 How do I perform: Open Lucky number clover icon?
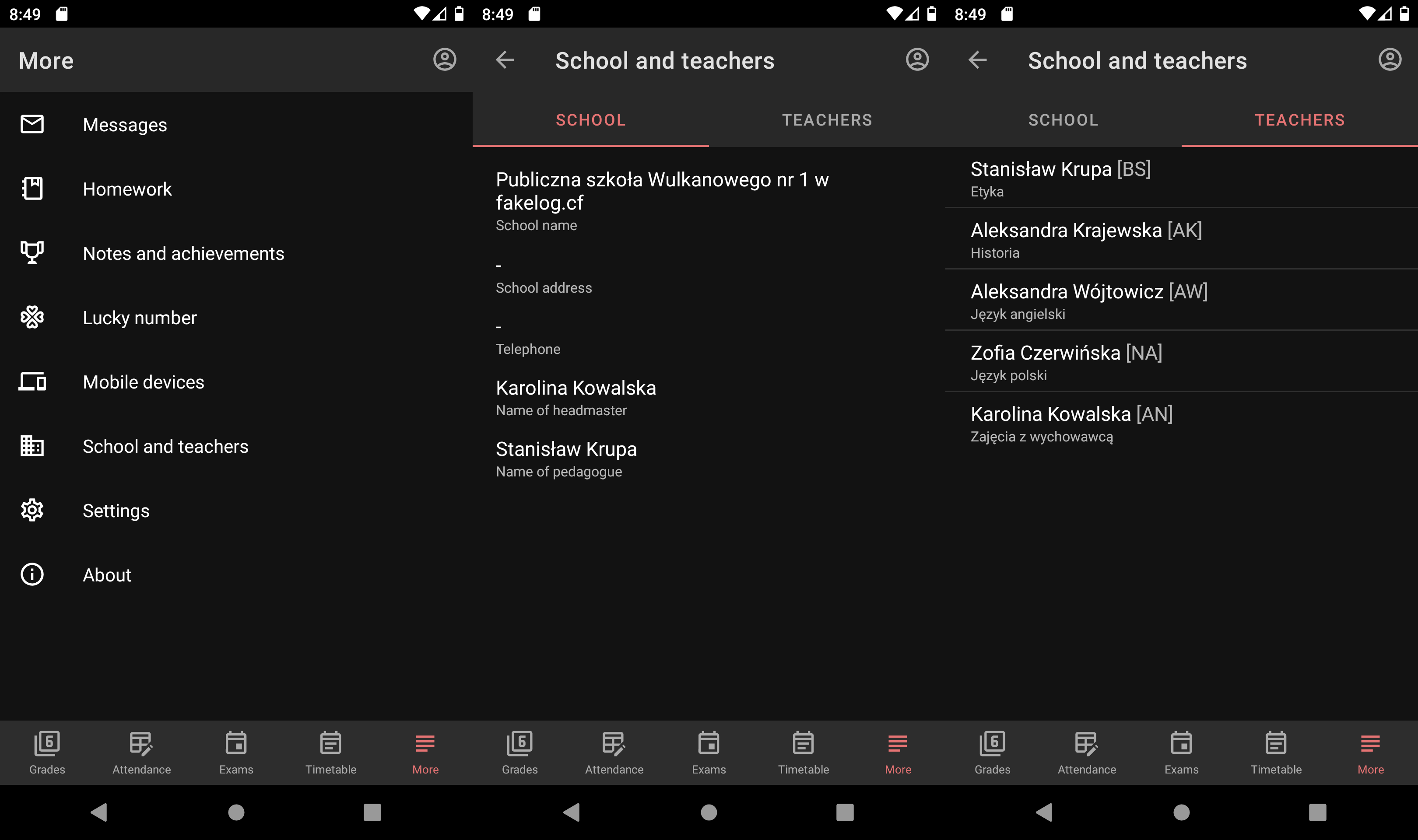tap(32, 317)
